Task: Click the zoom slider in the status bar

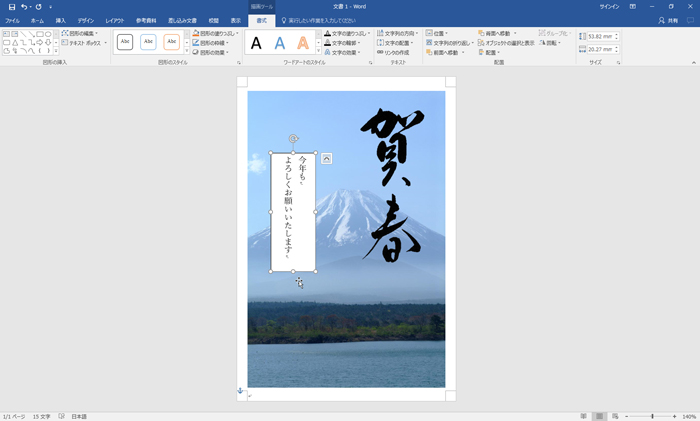Action: 652,416
